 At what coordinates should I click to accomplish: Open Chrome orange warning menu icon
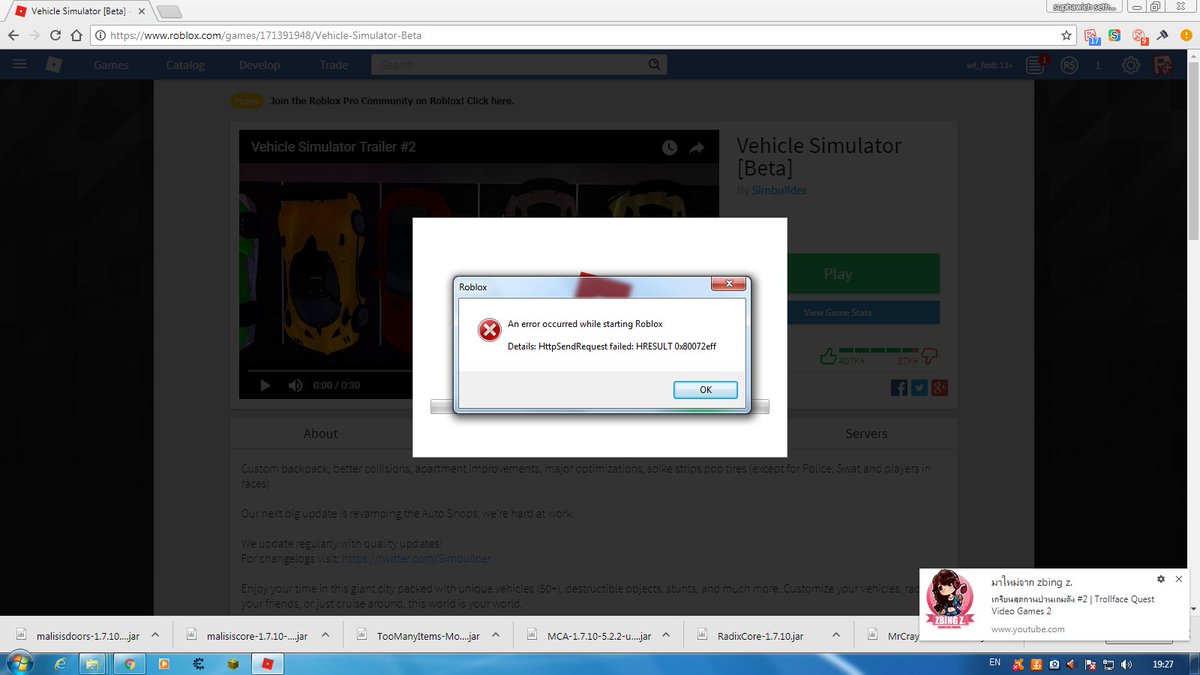[x=1186, y=35]
